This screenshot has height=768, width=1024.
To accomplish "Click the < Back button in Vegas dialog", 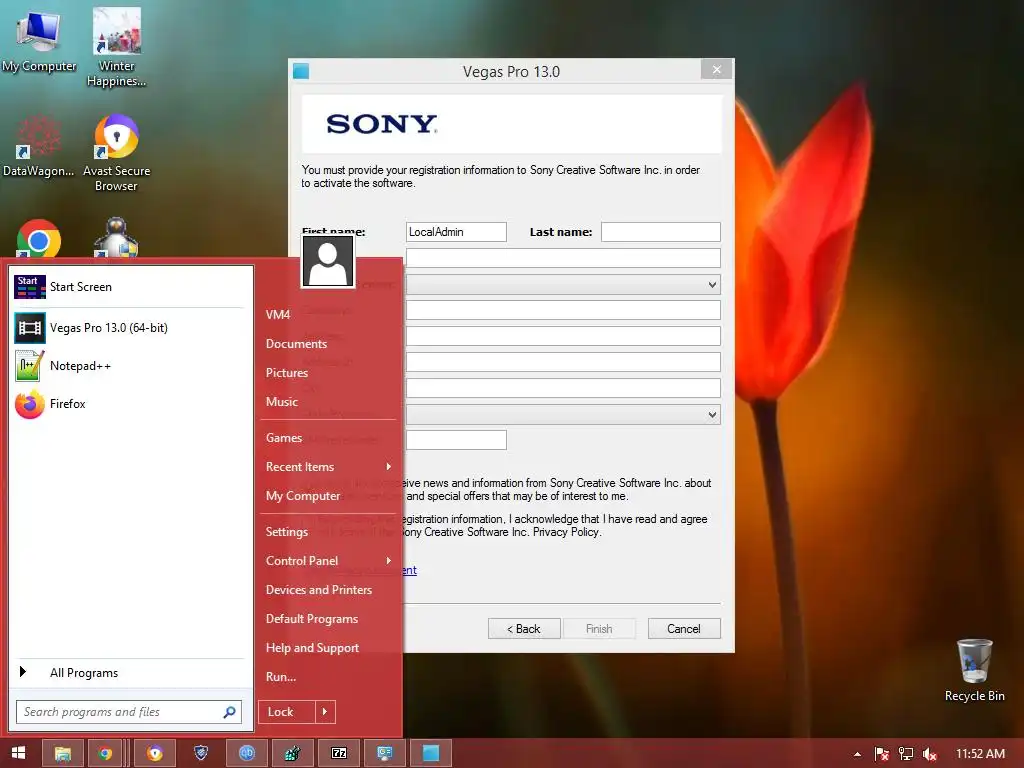I will [x=524, y=628].
